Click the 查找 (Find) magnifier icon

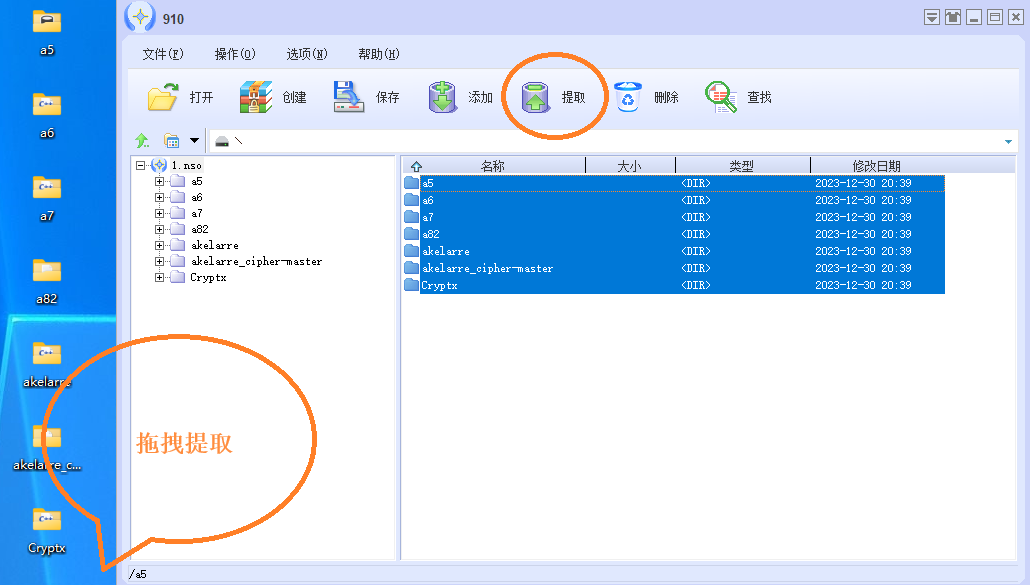click(x=720, y=97)
